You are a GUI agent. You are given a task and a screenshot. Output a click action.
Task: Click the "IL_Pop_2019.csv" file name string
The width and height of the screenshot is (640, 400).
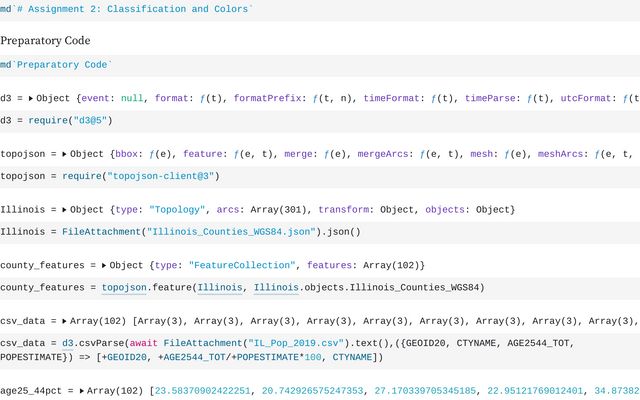[296, 343]
